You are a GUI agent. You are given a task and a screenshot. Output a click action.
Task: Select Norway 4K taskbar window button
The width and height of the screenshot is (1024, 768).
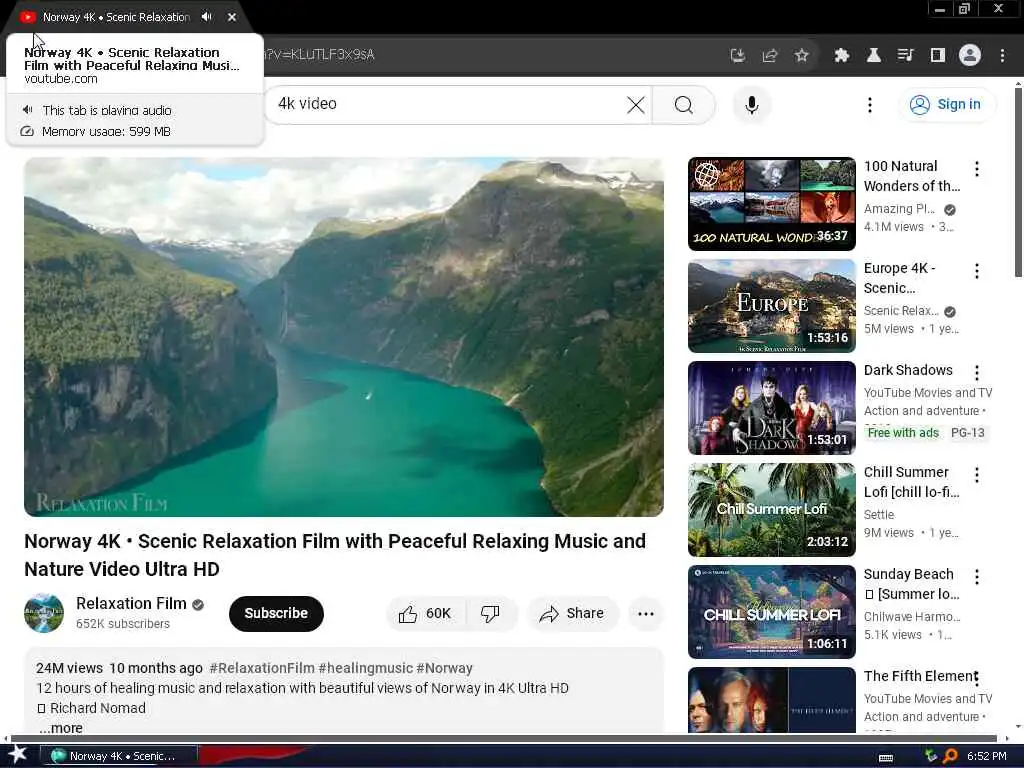[119, 756]
